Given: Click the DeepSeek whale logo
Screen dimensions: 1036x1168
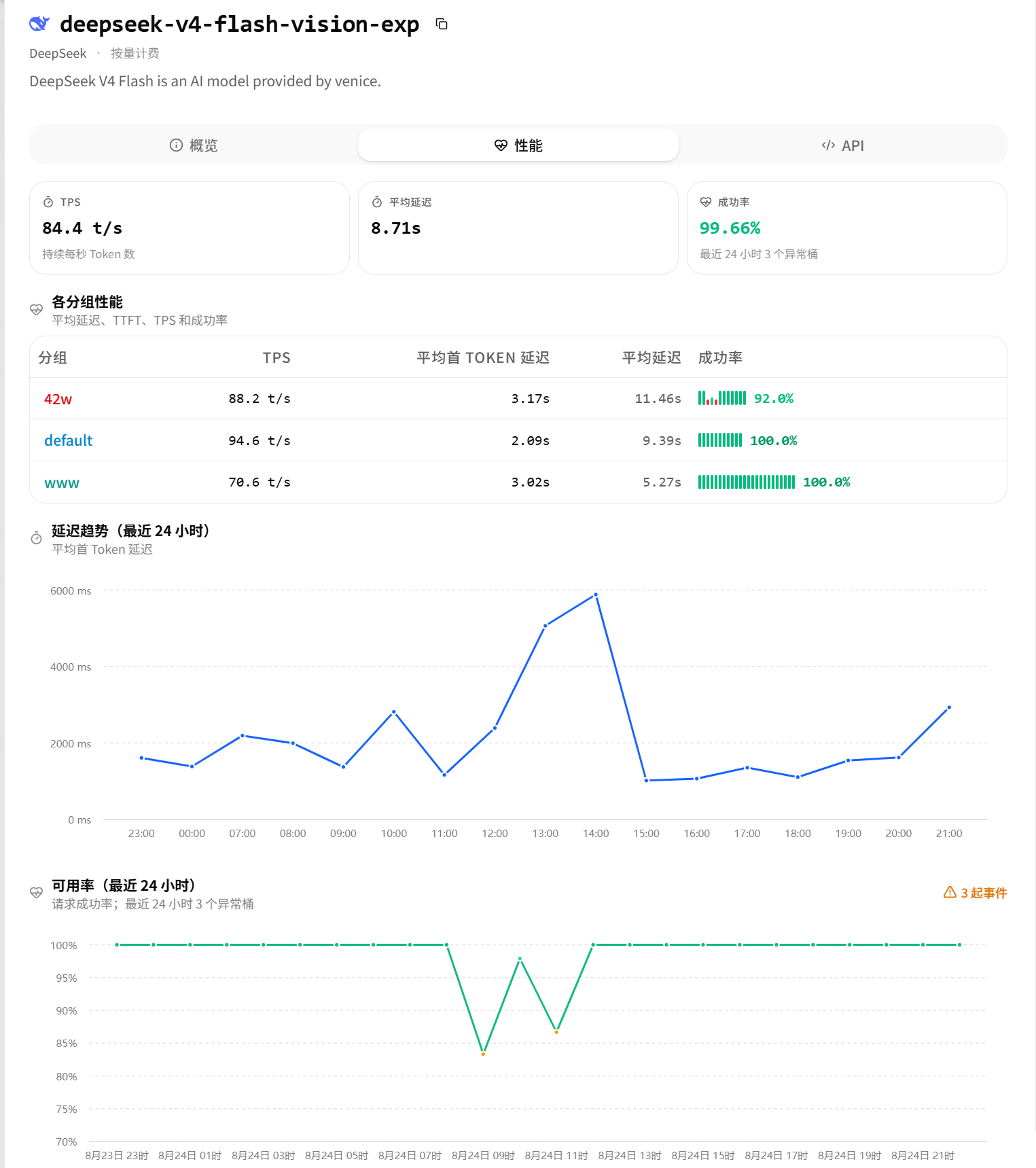Looking at the screenshot, I should click(x=39, y=24).
